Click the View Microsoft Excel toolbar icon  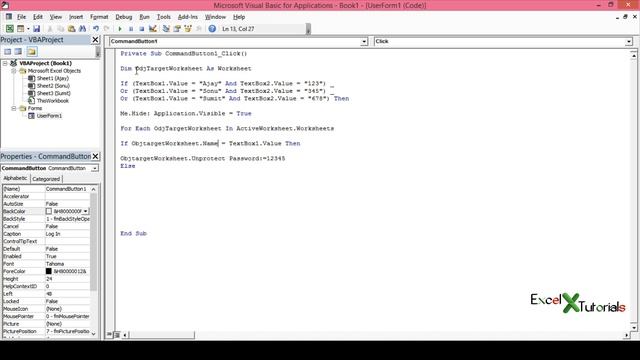(x=9, y=29)
